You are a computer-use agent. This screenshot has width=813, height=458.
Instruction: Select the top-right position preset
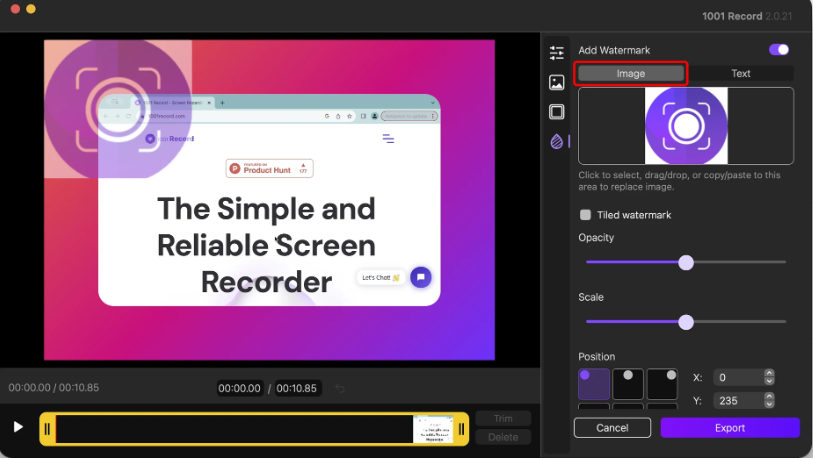pos(662,384)
